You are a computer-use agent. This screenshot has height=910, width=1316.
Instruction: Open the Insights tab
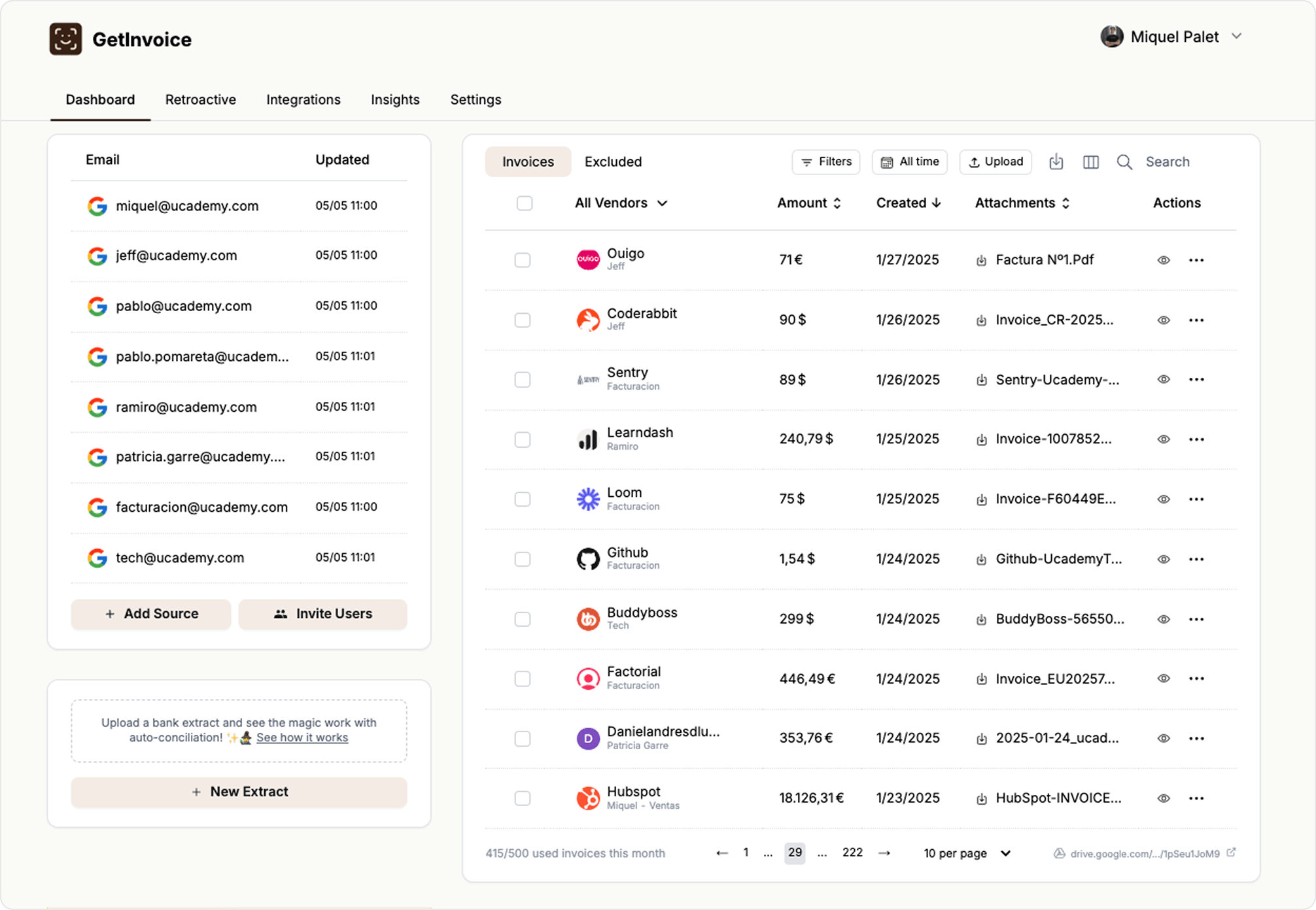[x=395, y=100]
